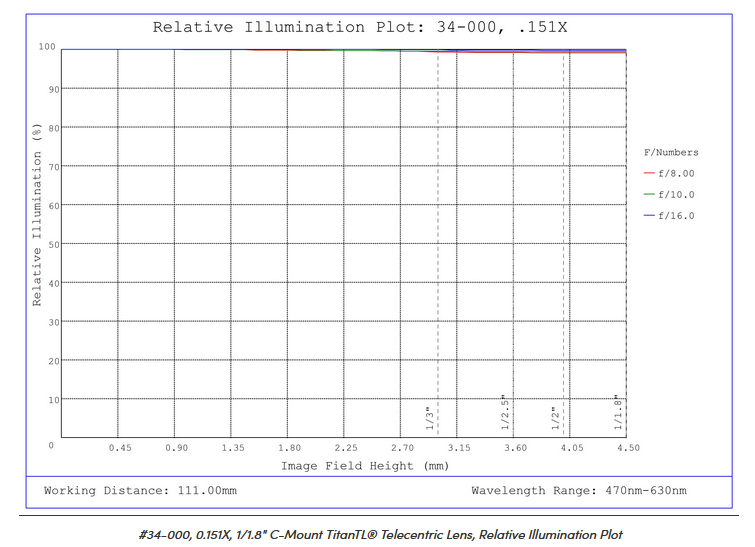Viewport: 755px width, 547px height.
Task: Click the 4.50 tick on the horizontal axis
Action: coord(627,448)
